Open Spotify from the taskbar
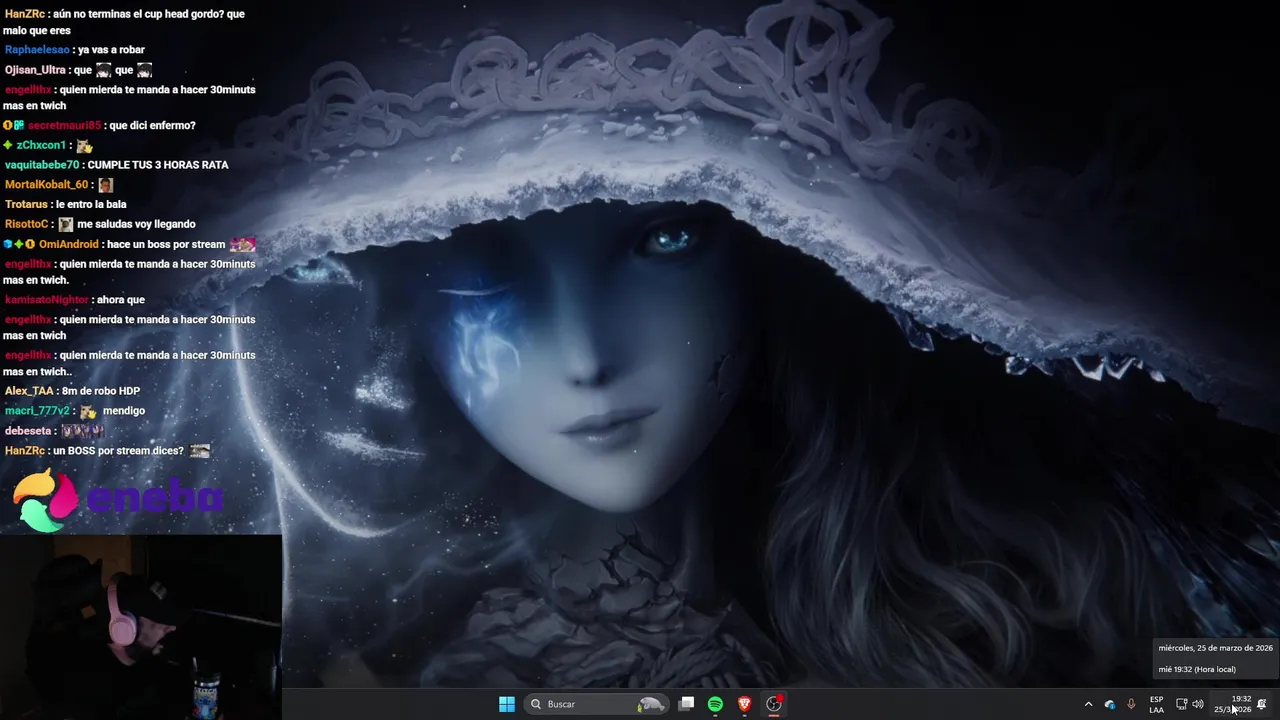This screenshot has width=1280, height=720. pyautogui.click(x=715, y=704)
